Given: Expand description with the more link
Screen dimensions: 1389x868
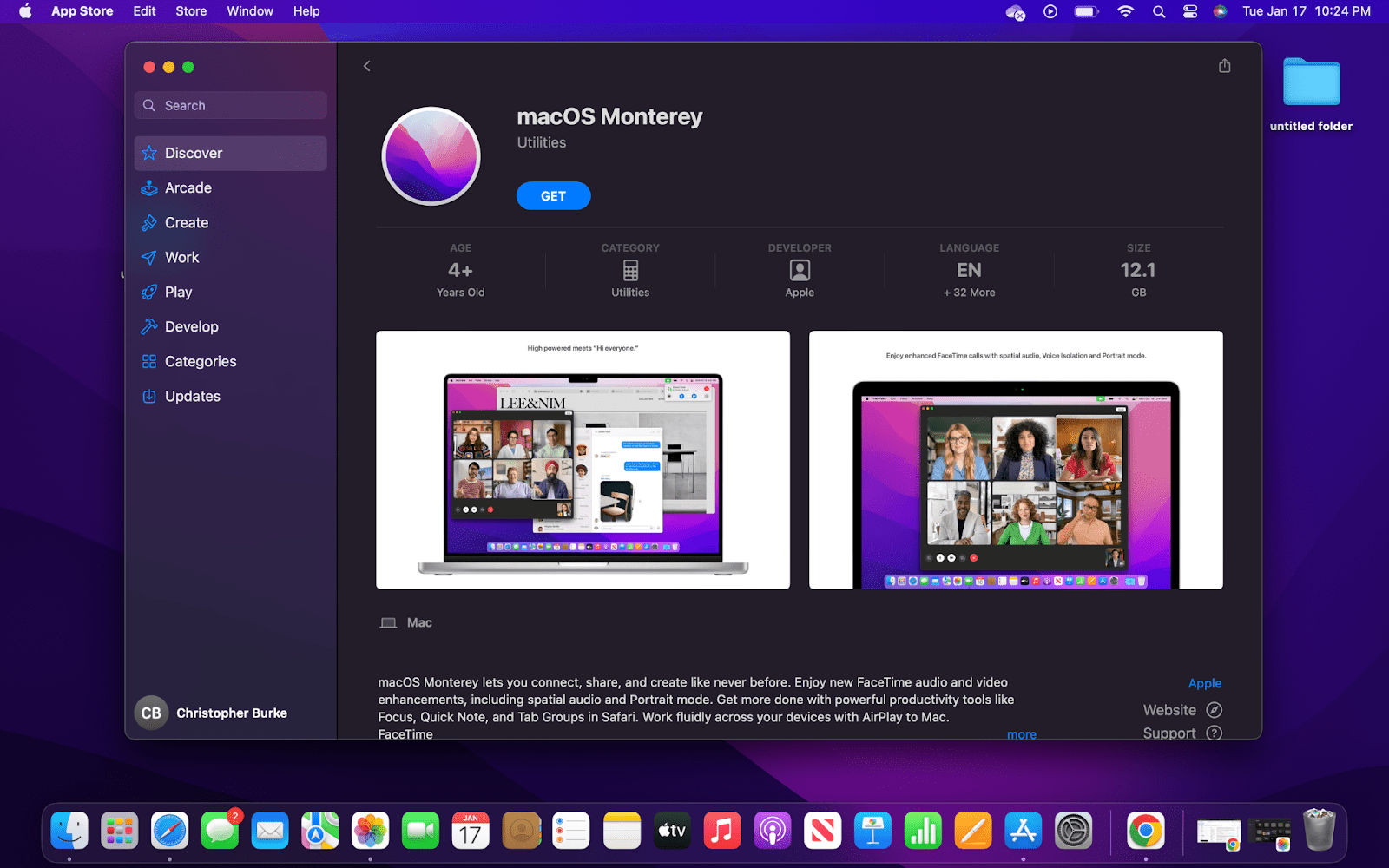Looking at the screenshot, I should point(1022,734).
